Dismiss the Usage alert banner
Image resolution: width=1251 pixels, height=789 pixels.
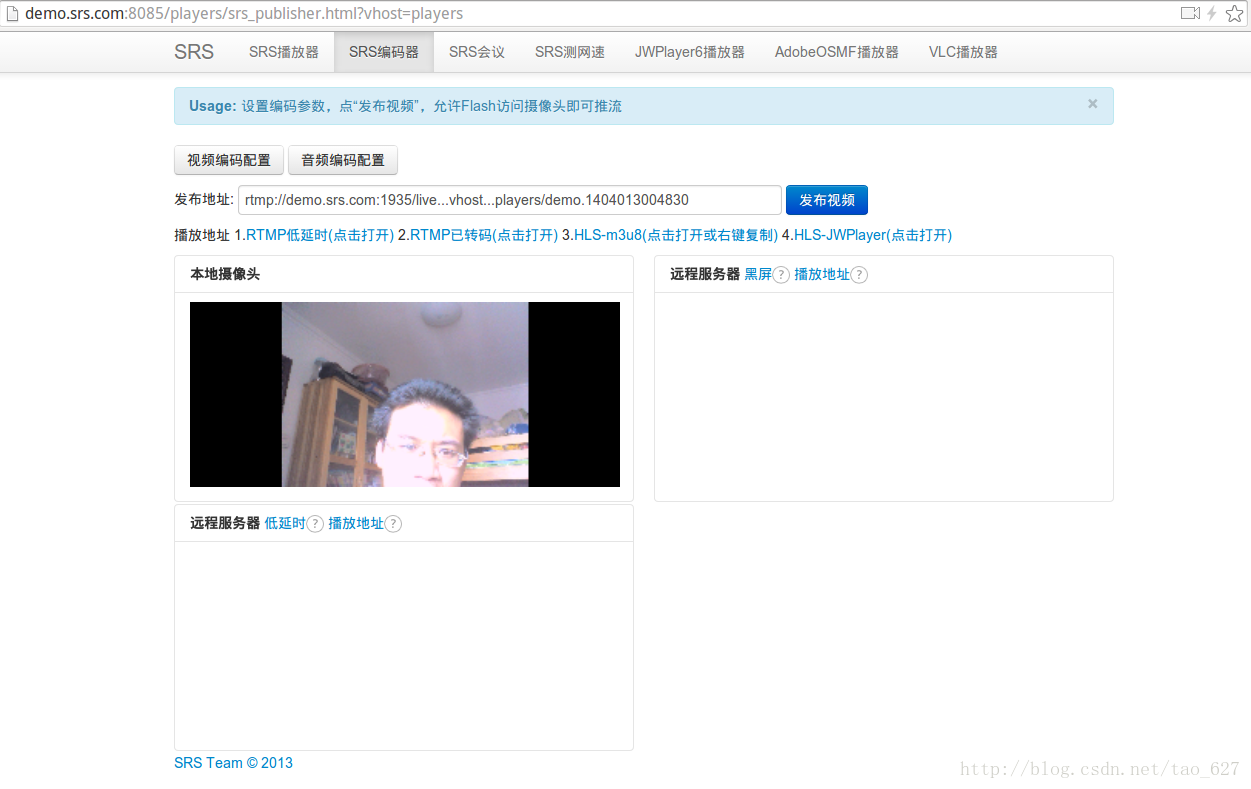coord(1093,104)
